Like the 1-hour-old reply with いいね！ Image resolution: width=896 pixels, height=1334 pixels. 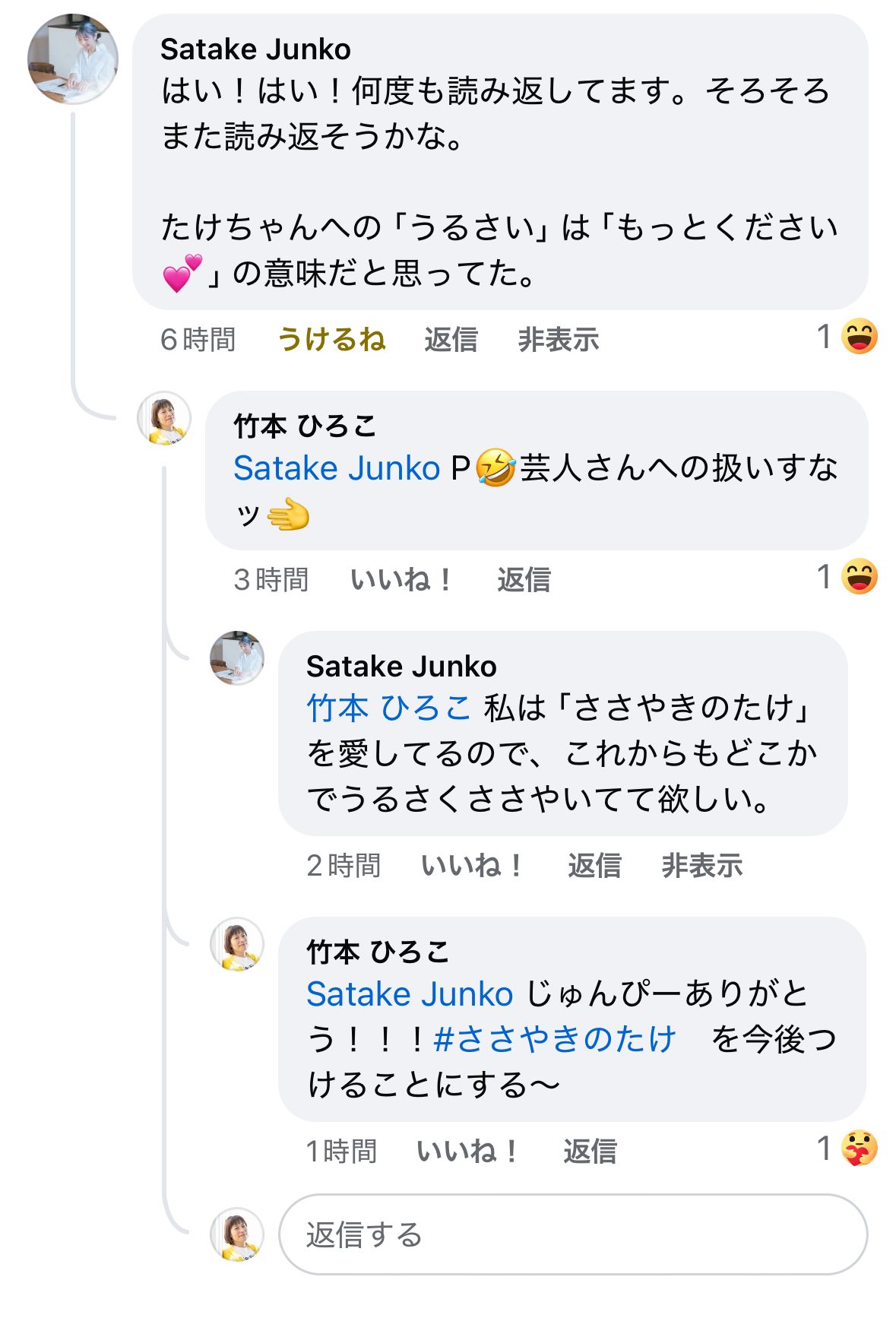467,1151
